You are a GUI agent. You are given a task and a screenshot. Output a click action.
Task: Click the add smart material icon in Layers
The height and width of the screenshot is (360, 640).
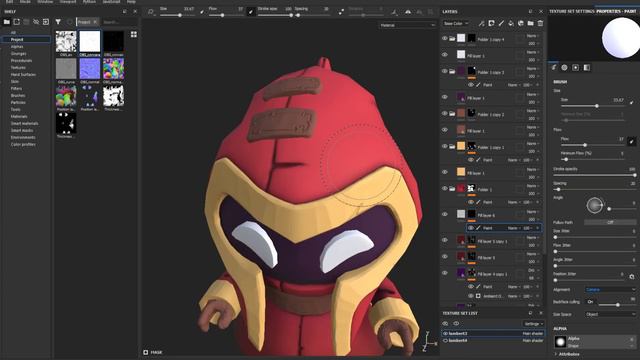(x=521, y=24)
